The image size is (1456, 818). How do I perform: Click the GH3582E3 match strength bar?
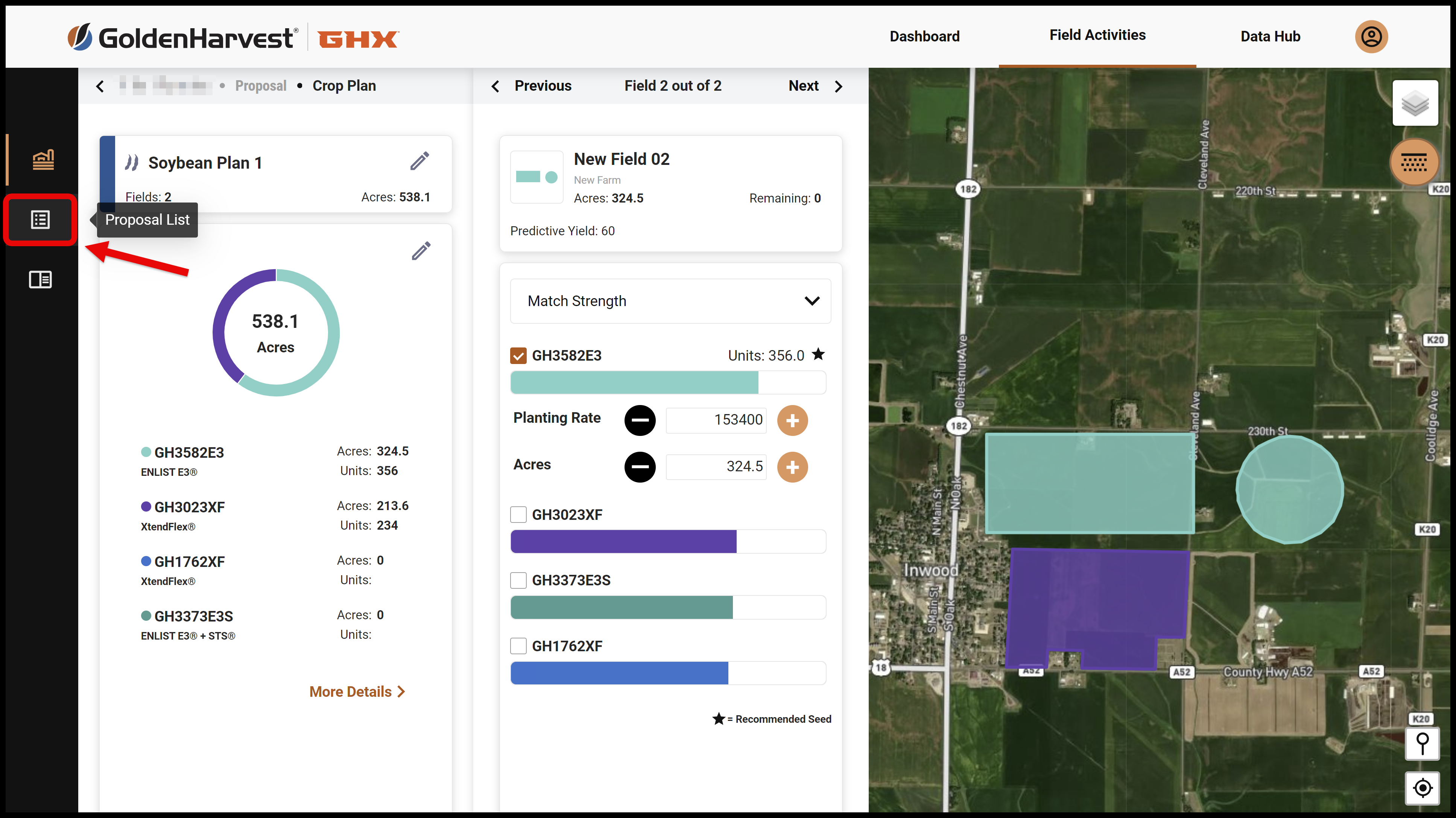pos(668,382)
